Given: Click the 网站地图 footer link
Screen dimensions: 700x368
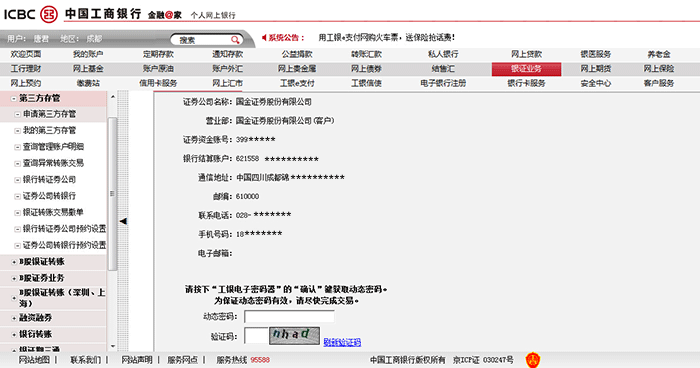Looking at the screenshot, I should click(34, 360).
